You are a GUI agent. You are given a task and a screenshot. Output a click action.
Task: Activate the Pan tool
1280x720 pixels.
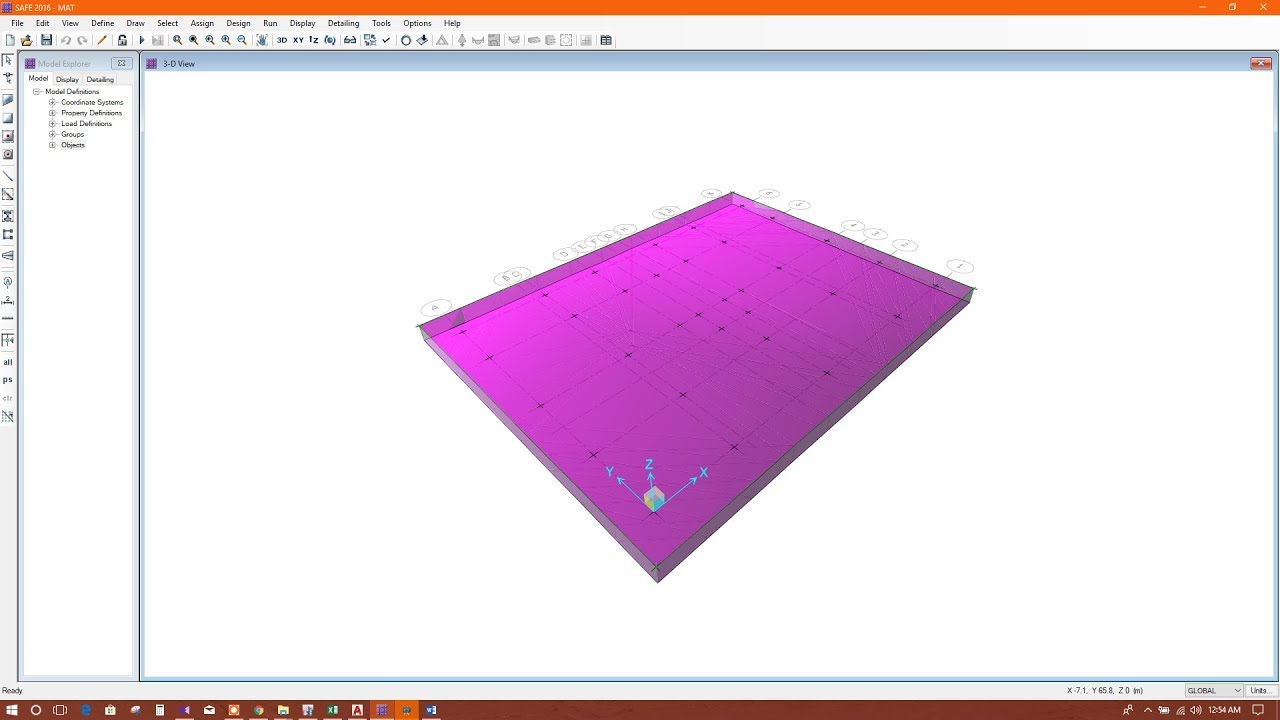click(x=263, y=40)
